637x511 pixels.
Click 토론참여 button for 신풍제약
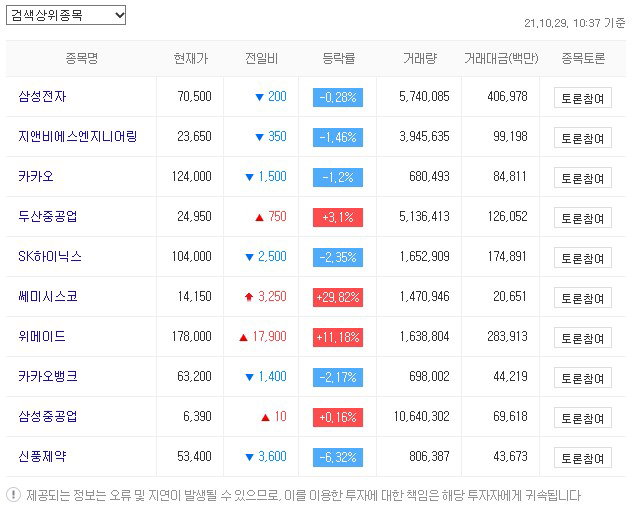(583, 458)
